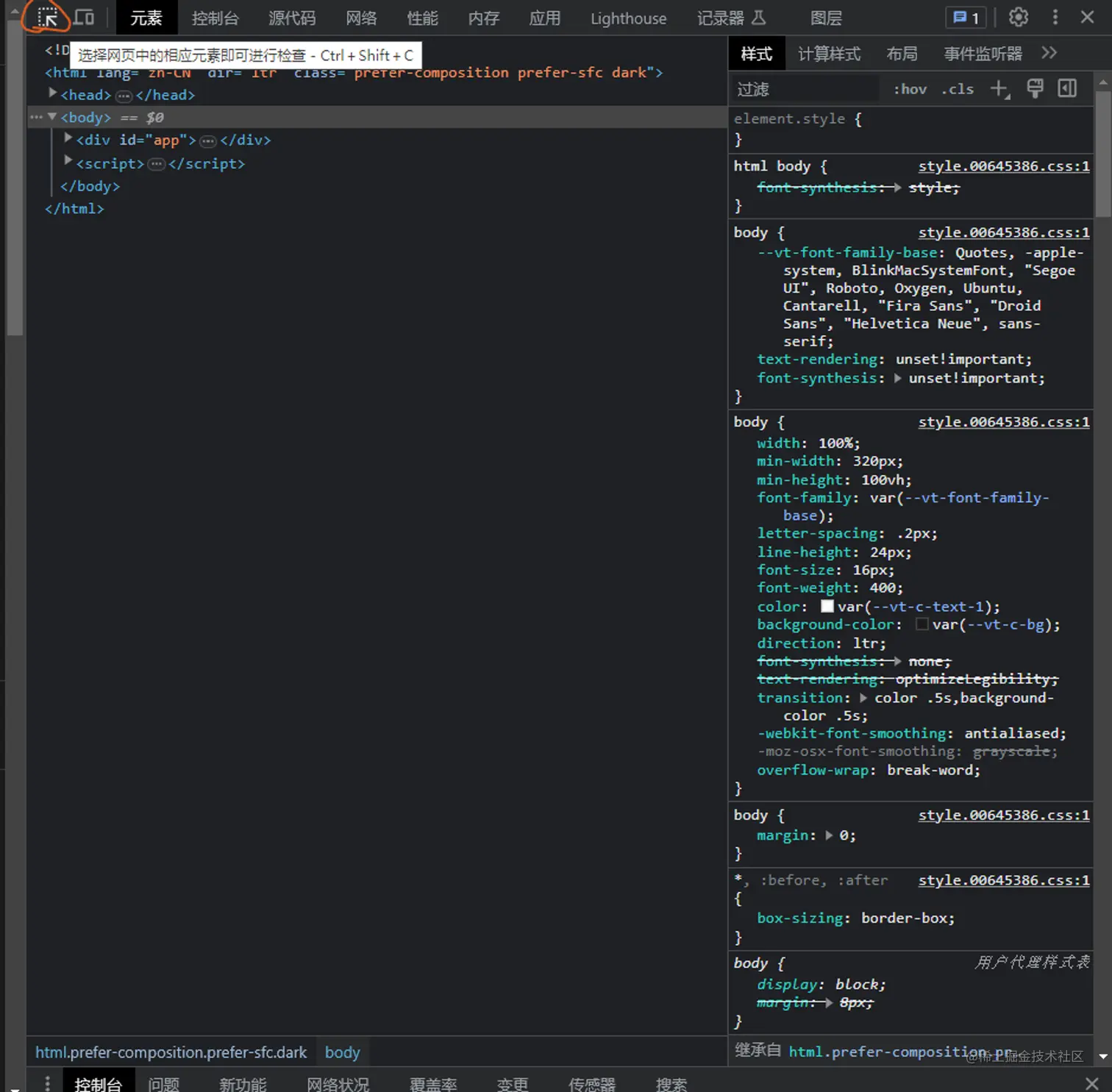Toggle the rendering emulation paintbrush icon
1112x1092 pixels.
click(1035, 89)
